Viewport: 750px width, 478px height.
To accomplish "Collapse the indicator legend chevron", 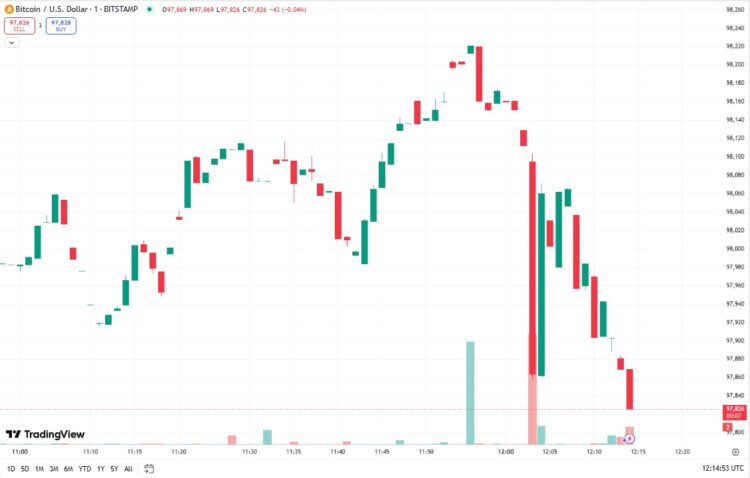I will [11, 43].
